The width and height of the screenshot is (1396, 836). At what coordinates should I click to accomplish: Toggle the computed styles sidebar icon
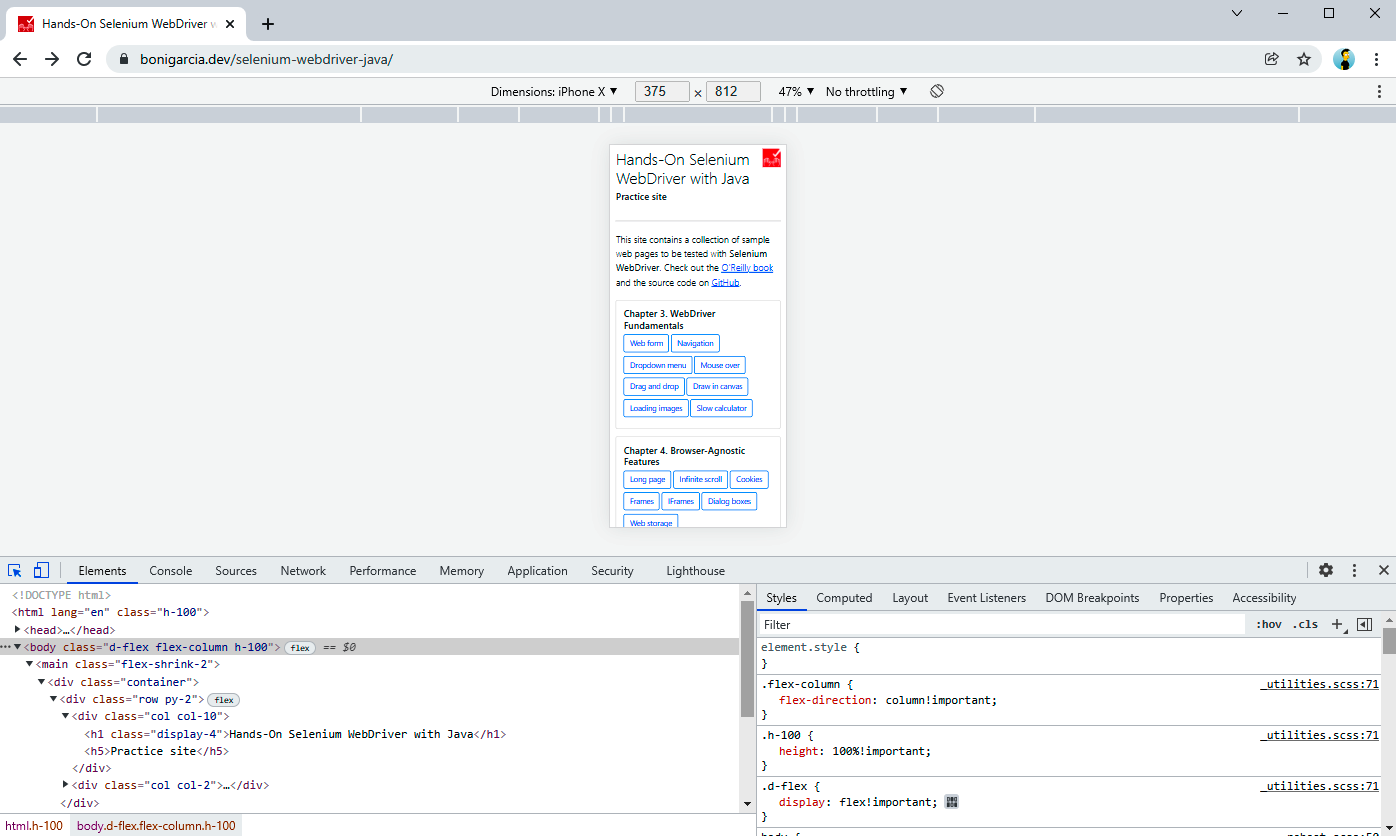pos(1364,624)
